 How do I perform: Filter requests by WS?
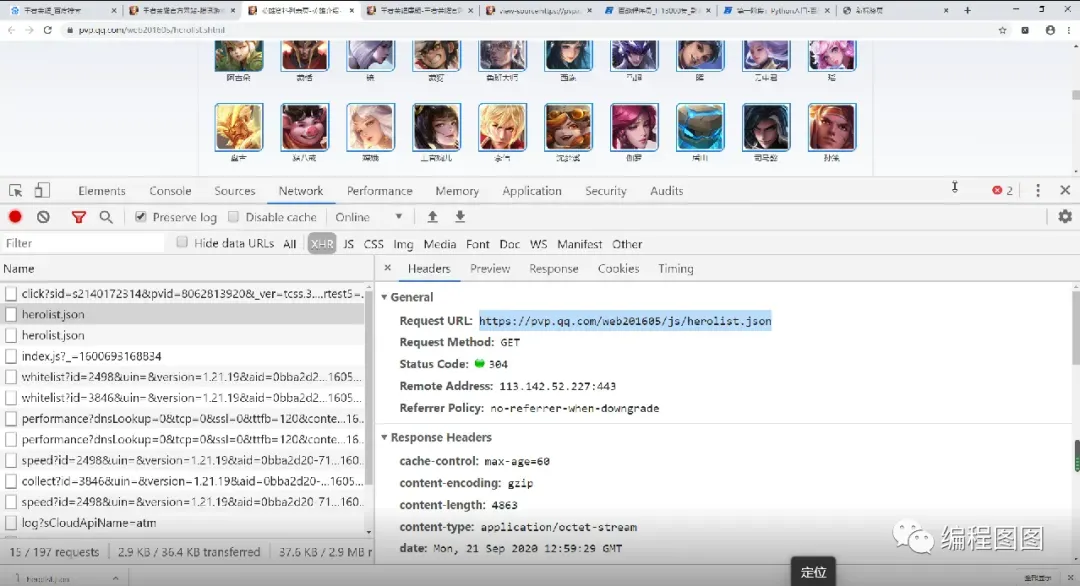539,244
